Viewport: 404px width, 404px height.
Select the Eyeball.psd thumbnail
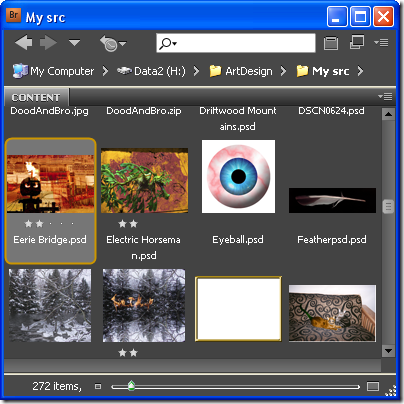pyautogui.click(x=238, y=176)
